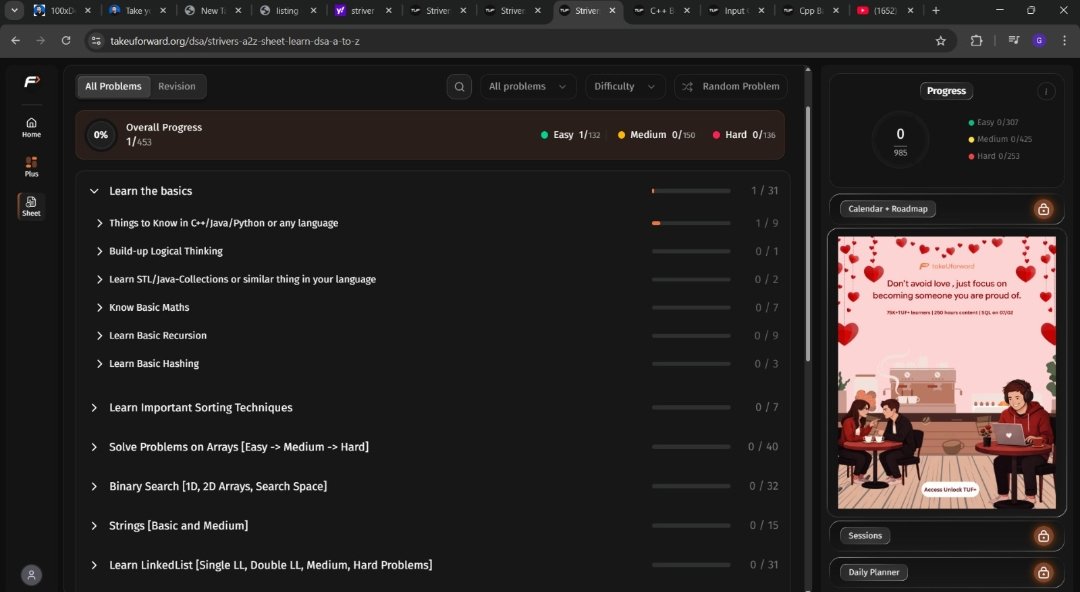Viewport: 1080px width, 592px height.
Task: Open the Difficulty filter dropdown
Action: (x=625, y=87)
